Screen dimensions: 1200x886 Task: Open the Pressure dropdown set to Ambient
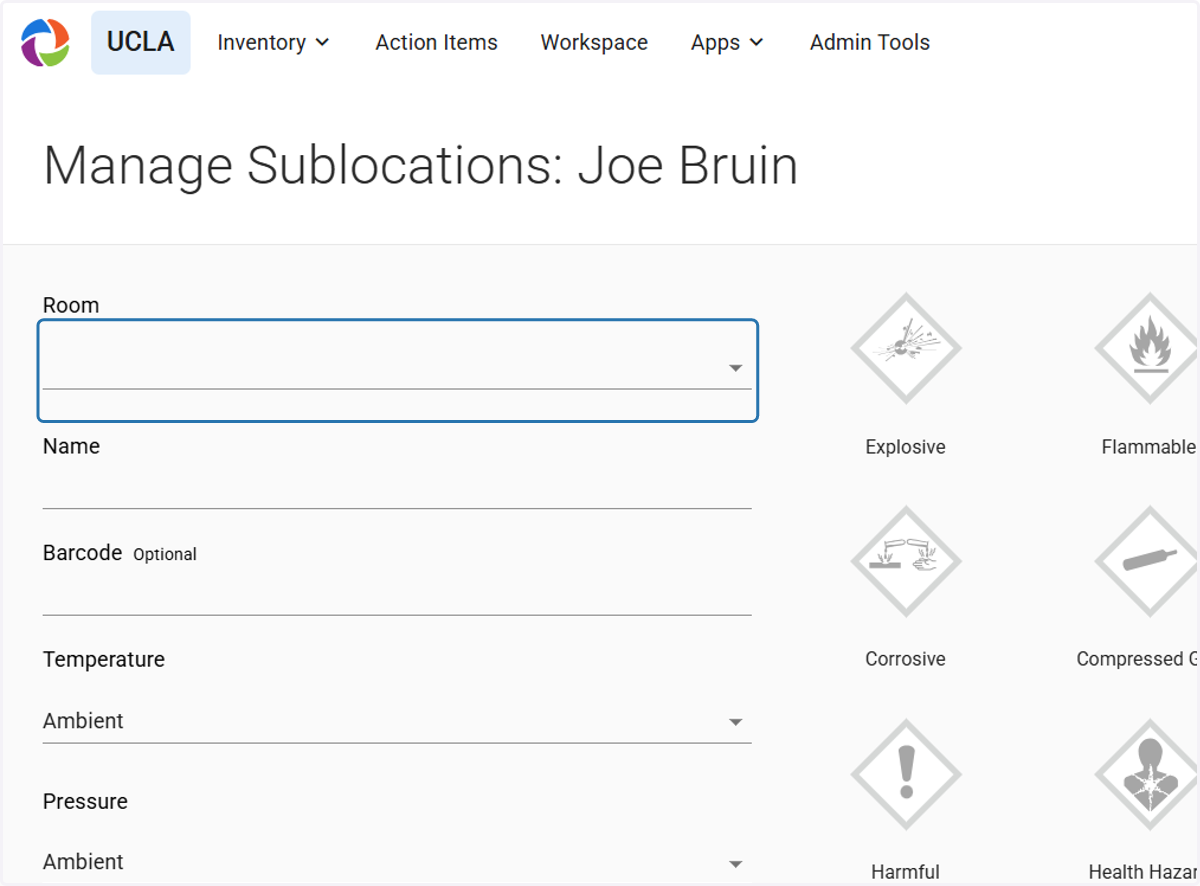397,862
